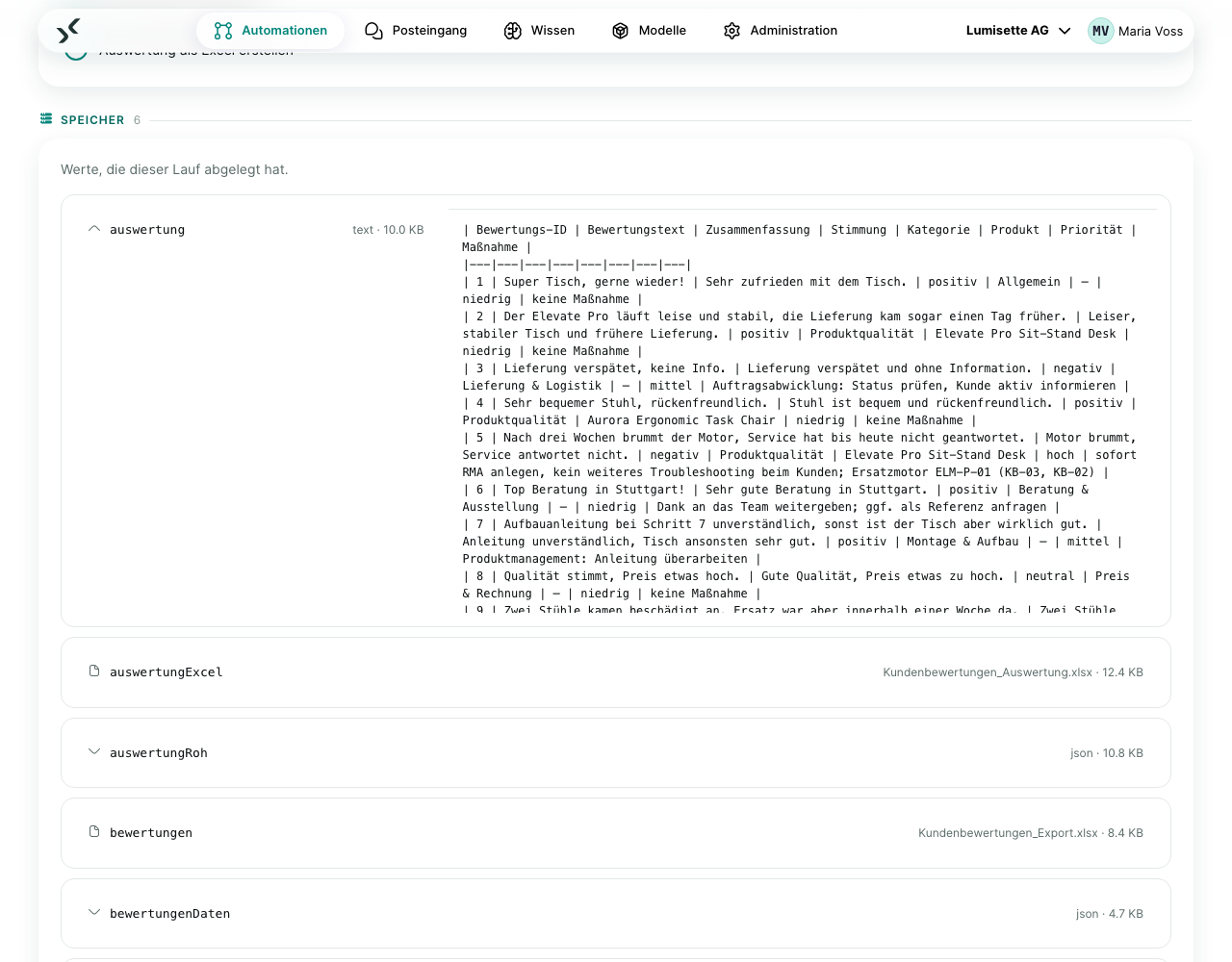Click the 'json · 10.8 KB' size label

coord(1107,753)
